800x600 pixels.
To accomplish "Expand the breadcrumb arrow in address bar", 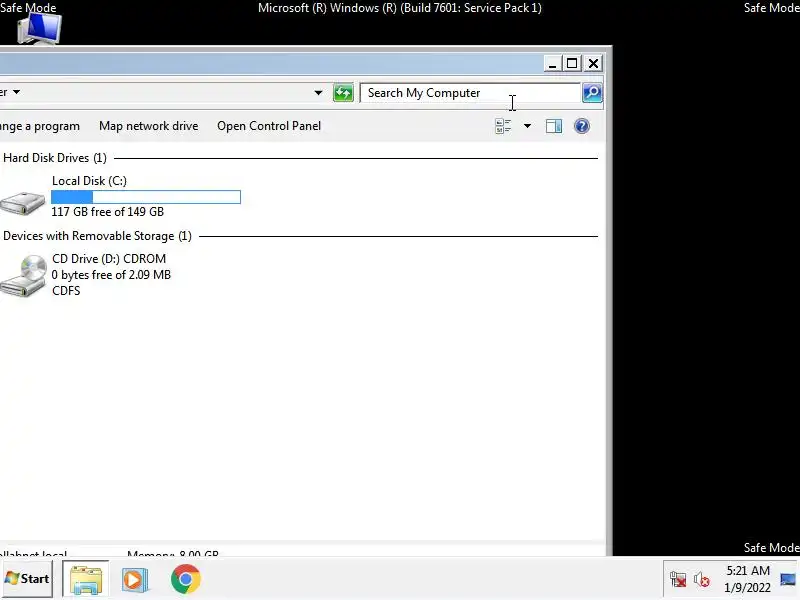I will point(16,92).
